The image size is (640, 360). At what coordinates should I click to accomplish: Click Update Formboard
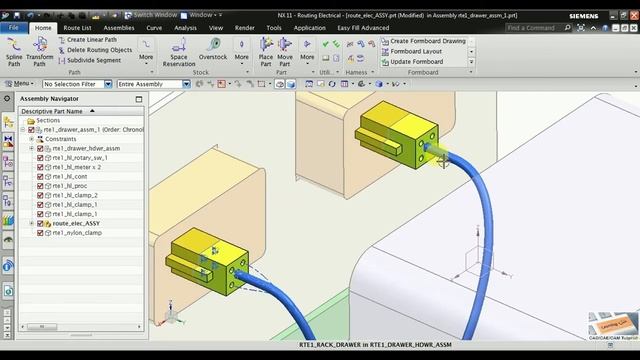pos(412,62)
